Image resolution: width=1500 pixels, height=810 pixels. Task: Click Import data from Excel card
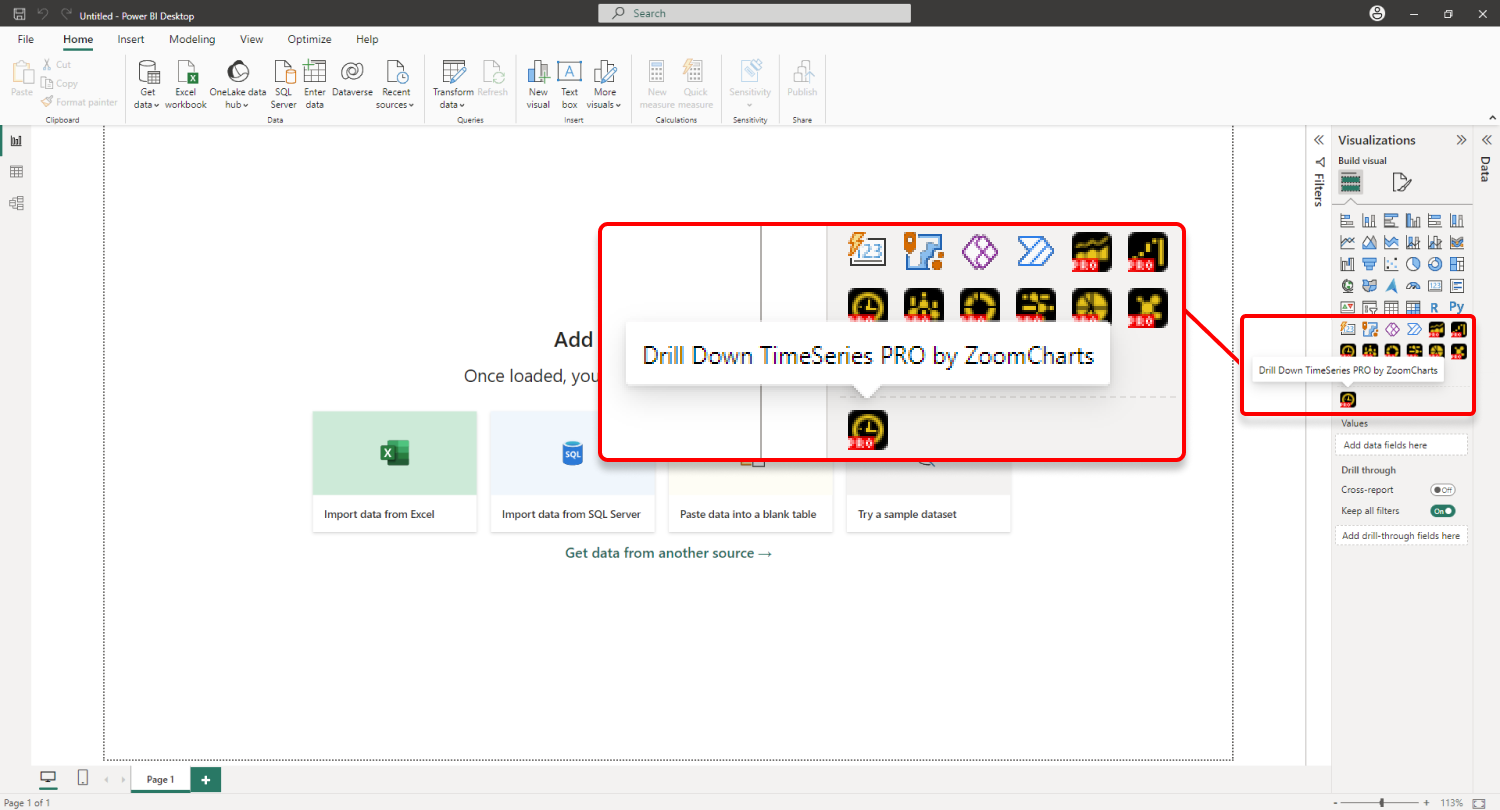[395, 471]
